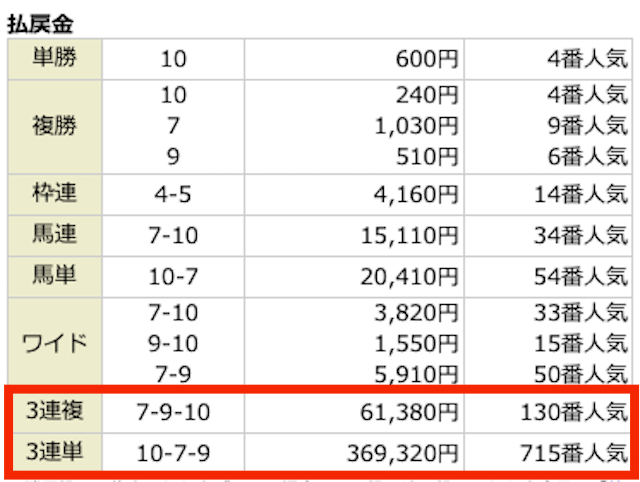Click the 7-9-10 trio combination

[173, 412]
